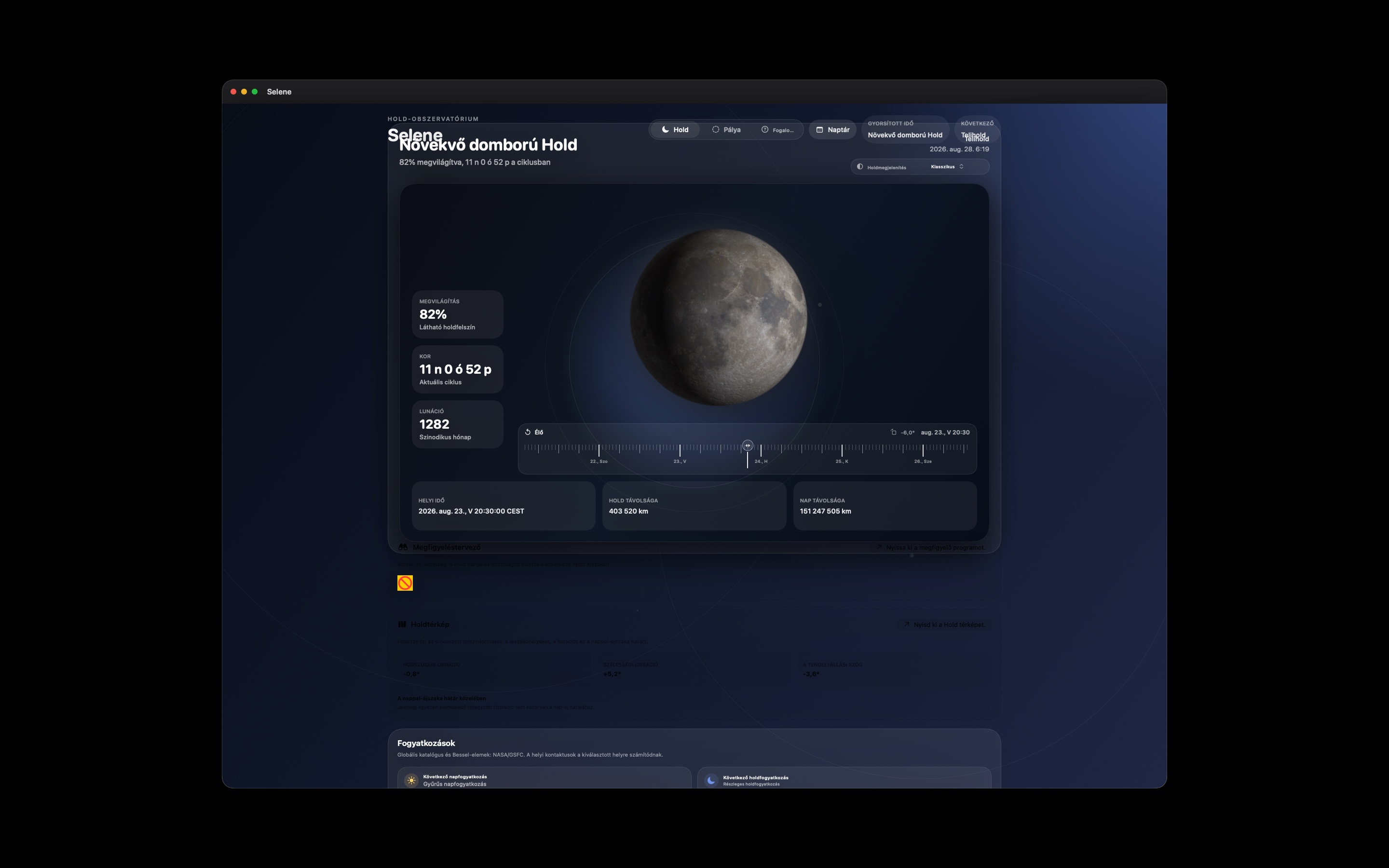Reset timeline with the Élő button
Viewport: 1389px width, 868px height.
click(534, 432)
